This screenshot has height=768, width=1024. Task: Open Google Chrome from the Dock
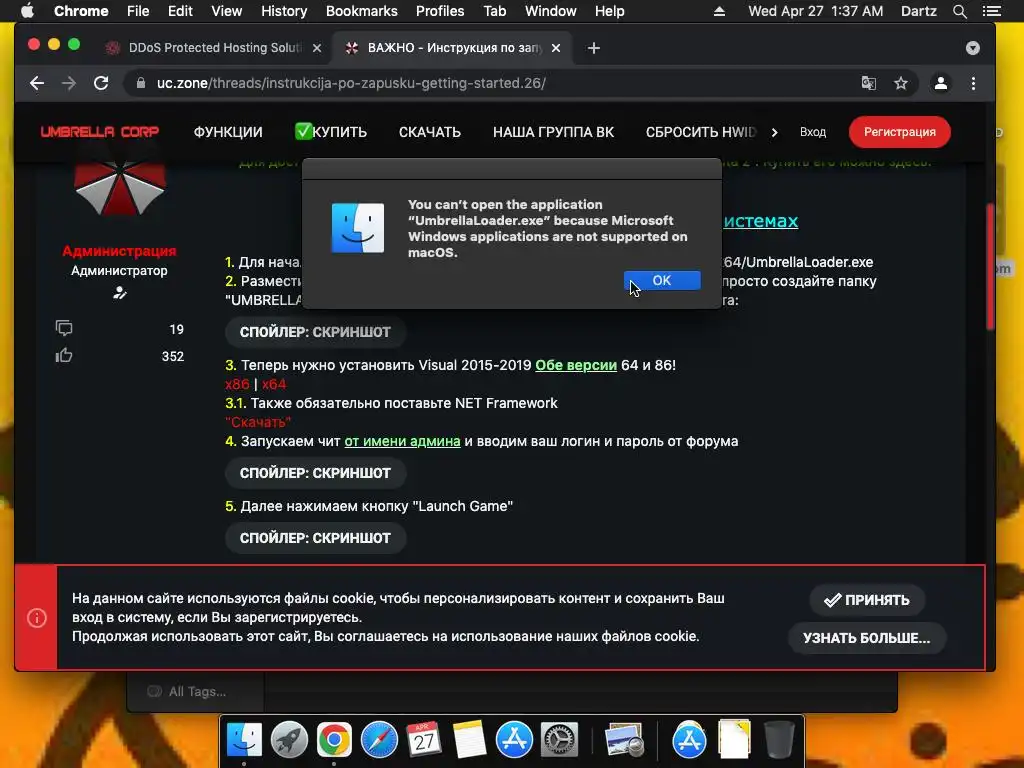click(334, 740)
